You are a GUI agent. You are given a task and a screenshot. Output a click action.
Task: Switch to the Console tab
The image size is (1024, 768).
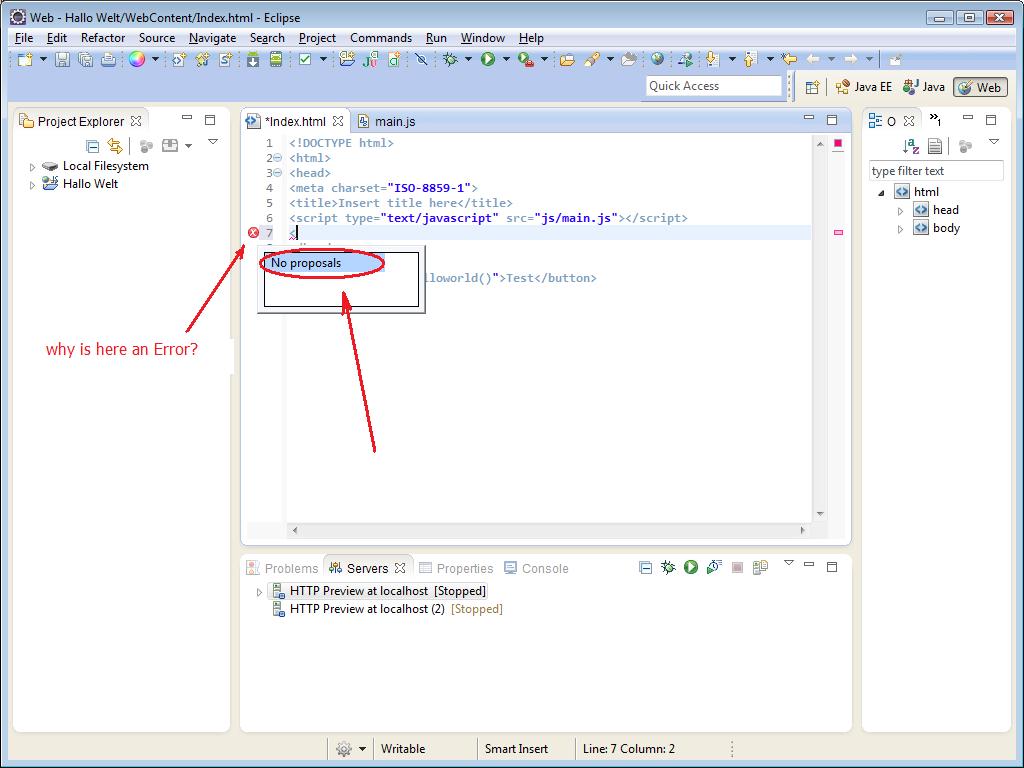536,568
